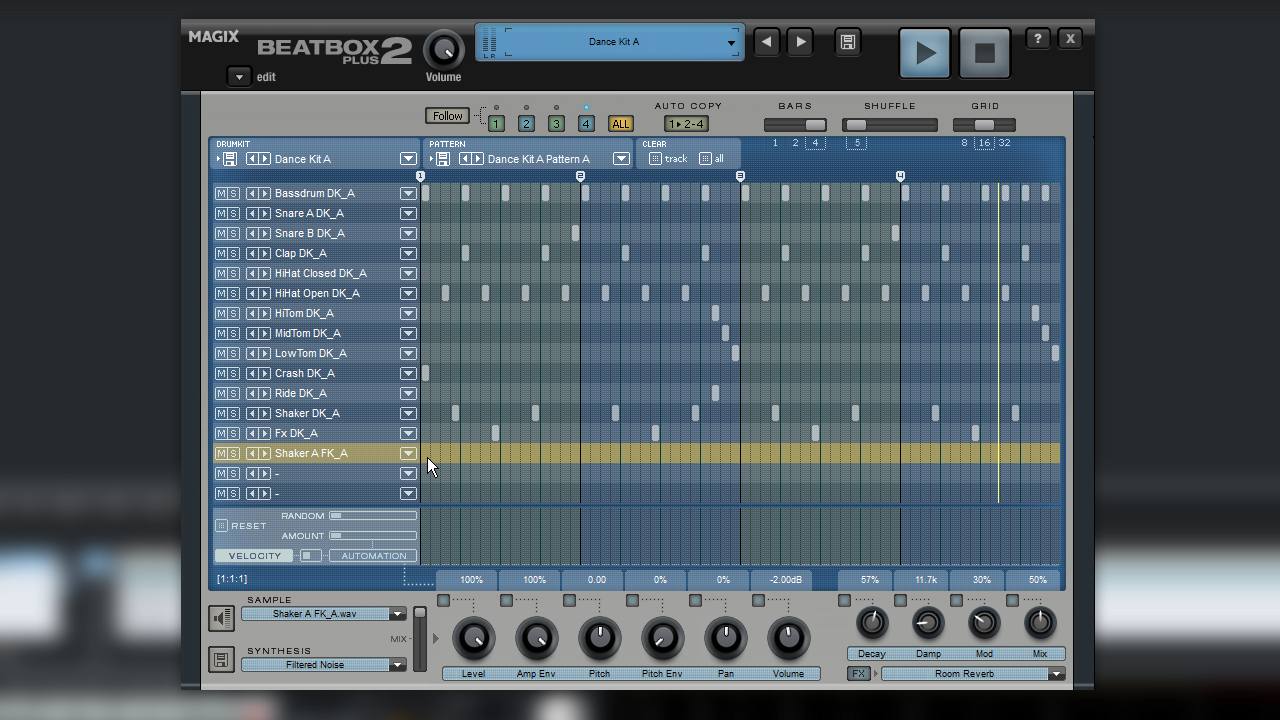Save preset using the top disk icon
Viewport: 1280px width, 720px height.
click(847, 42)
